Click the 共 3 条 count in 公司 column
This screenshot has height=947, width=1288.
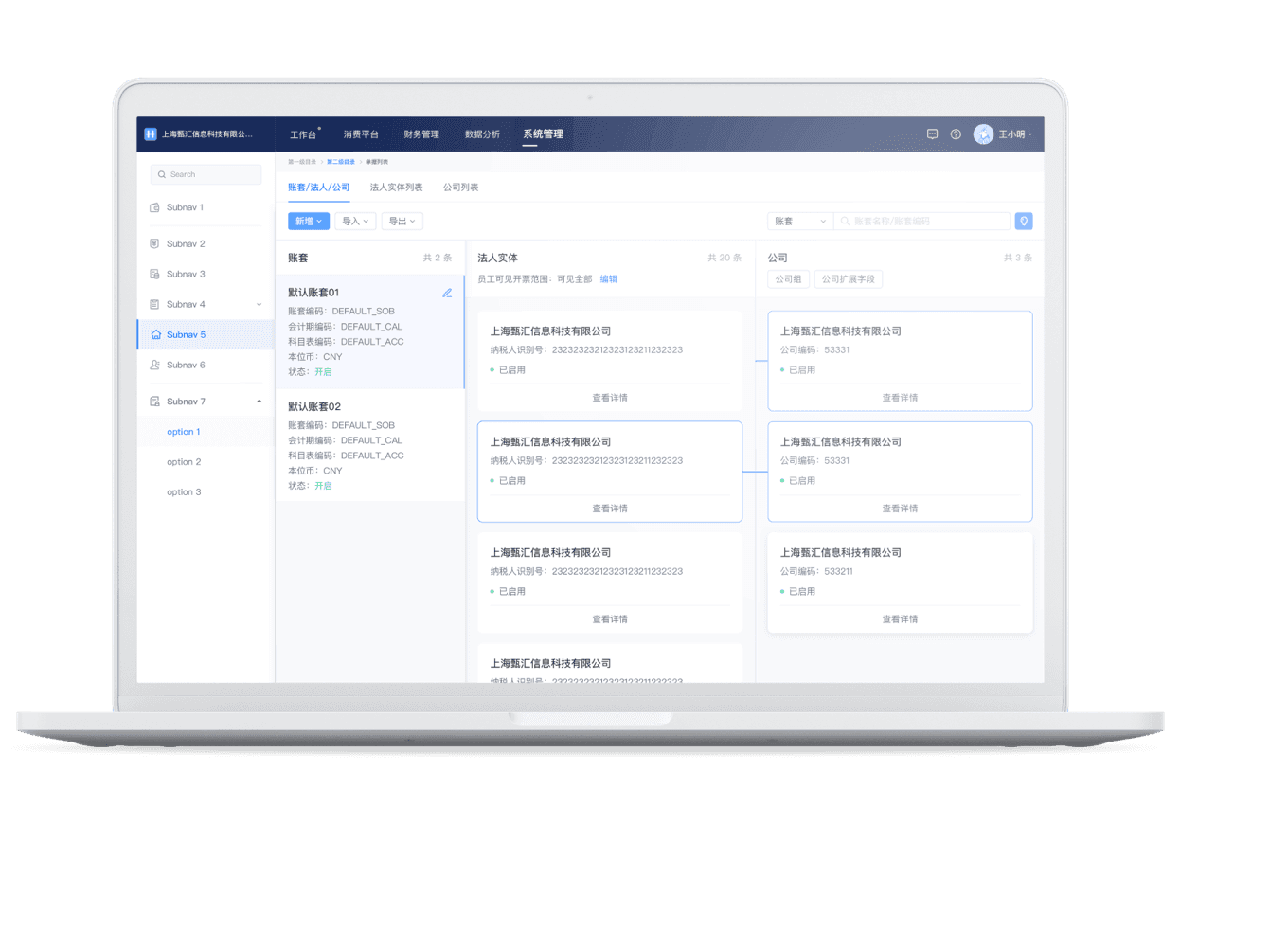pos(1018,258)
